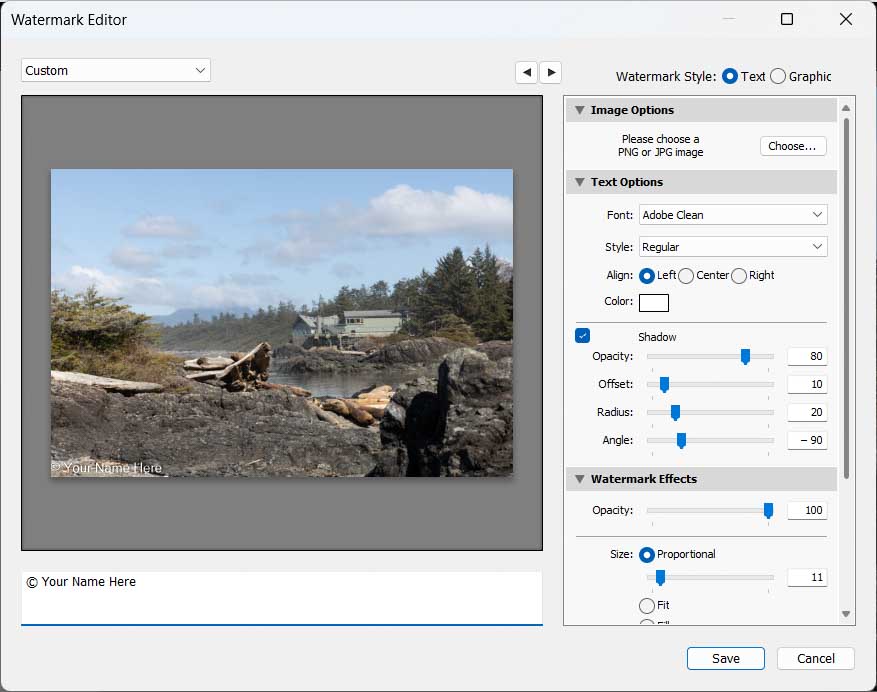Screen dimensions: 877x692
Task: Click the Watermark Style label
Action: (666, 77)
